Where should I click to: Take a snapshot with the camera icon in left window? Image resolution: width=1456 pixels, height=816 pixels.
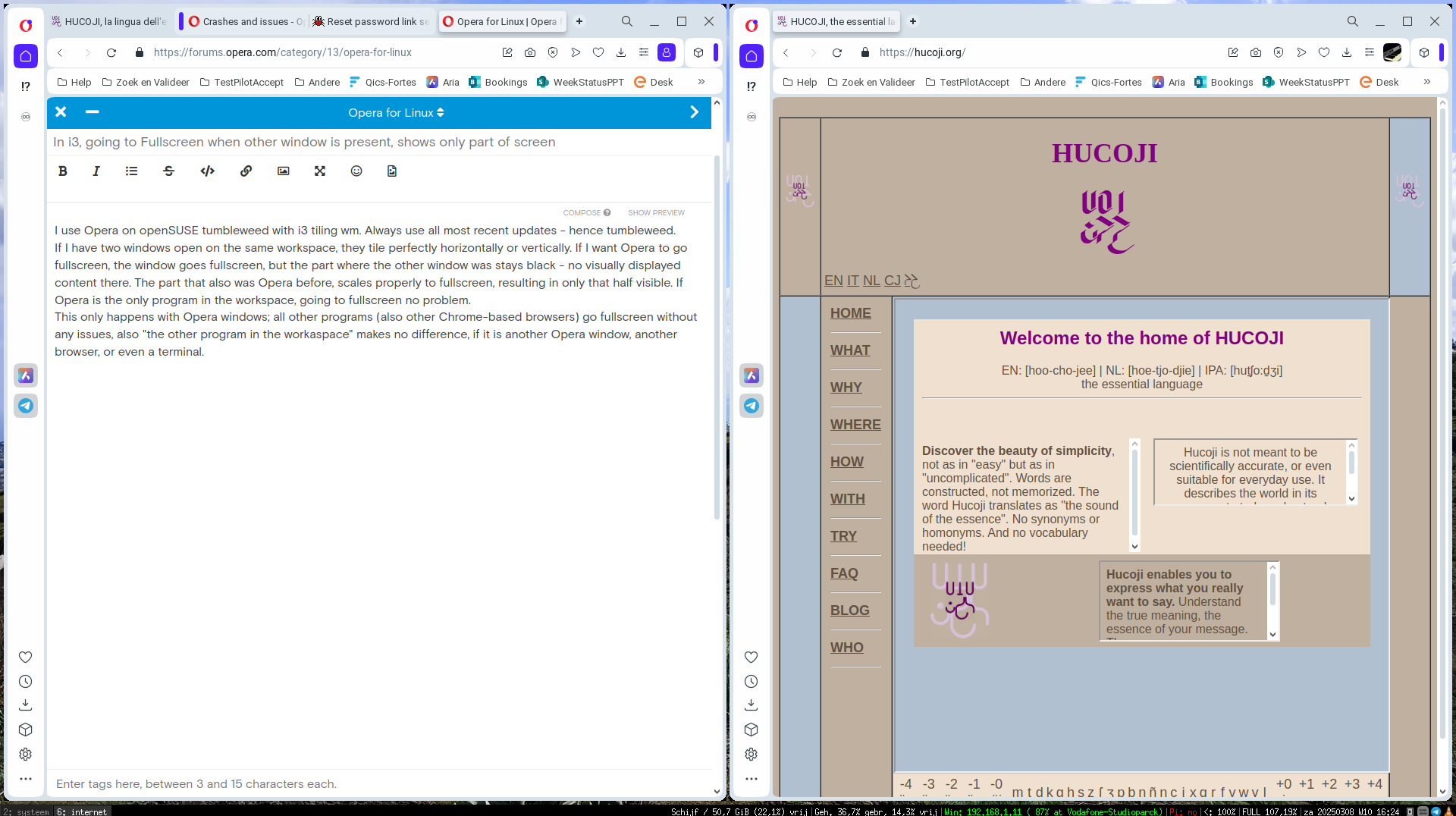point(530,53)
